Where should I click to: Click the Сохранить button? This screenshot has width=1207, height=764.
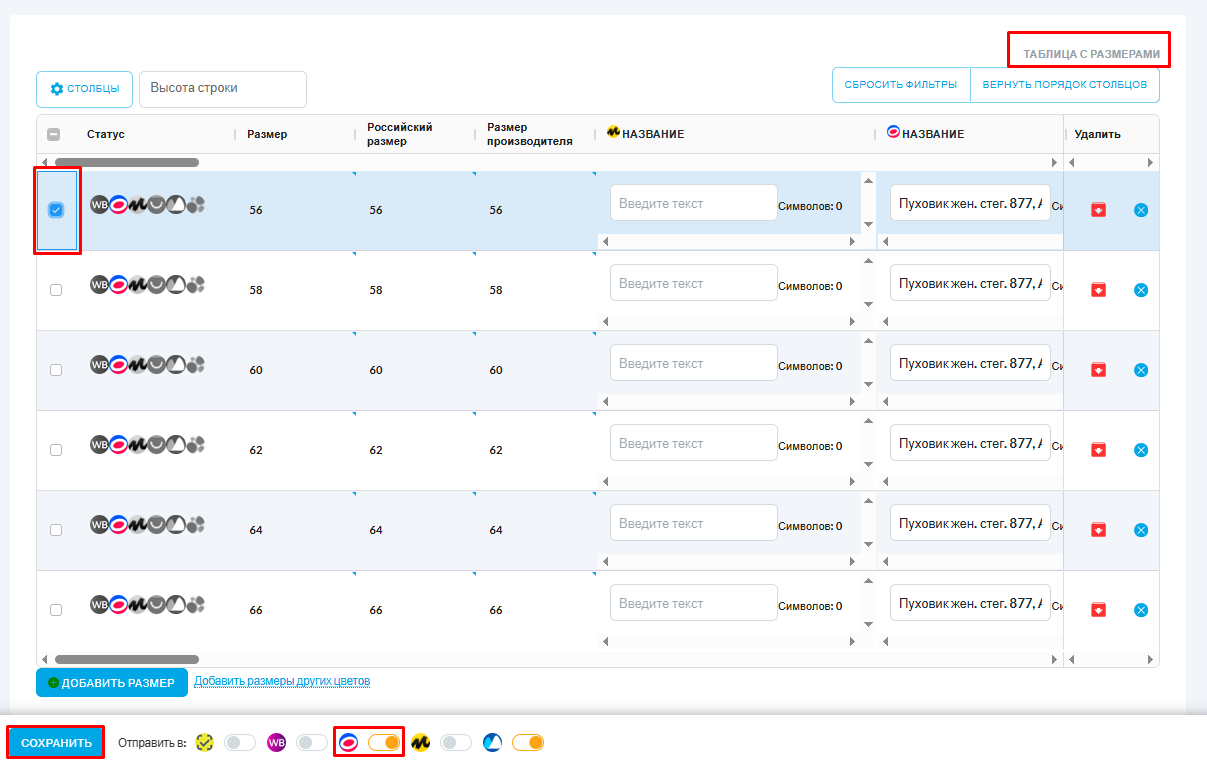(x=56, y=743)
